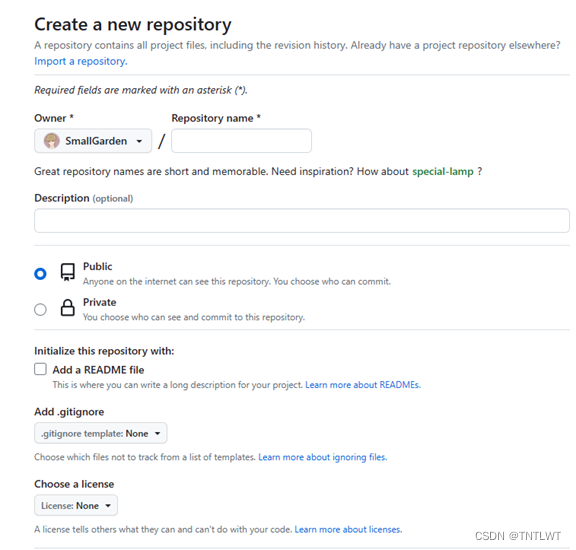
Task: Enable the Add a README file checkbox
Action: [40, 369]
